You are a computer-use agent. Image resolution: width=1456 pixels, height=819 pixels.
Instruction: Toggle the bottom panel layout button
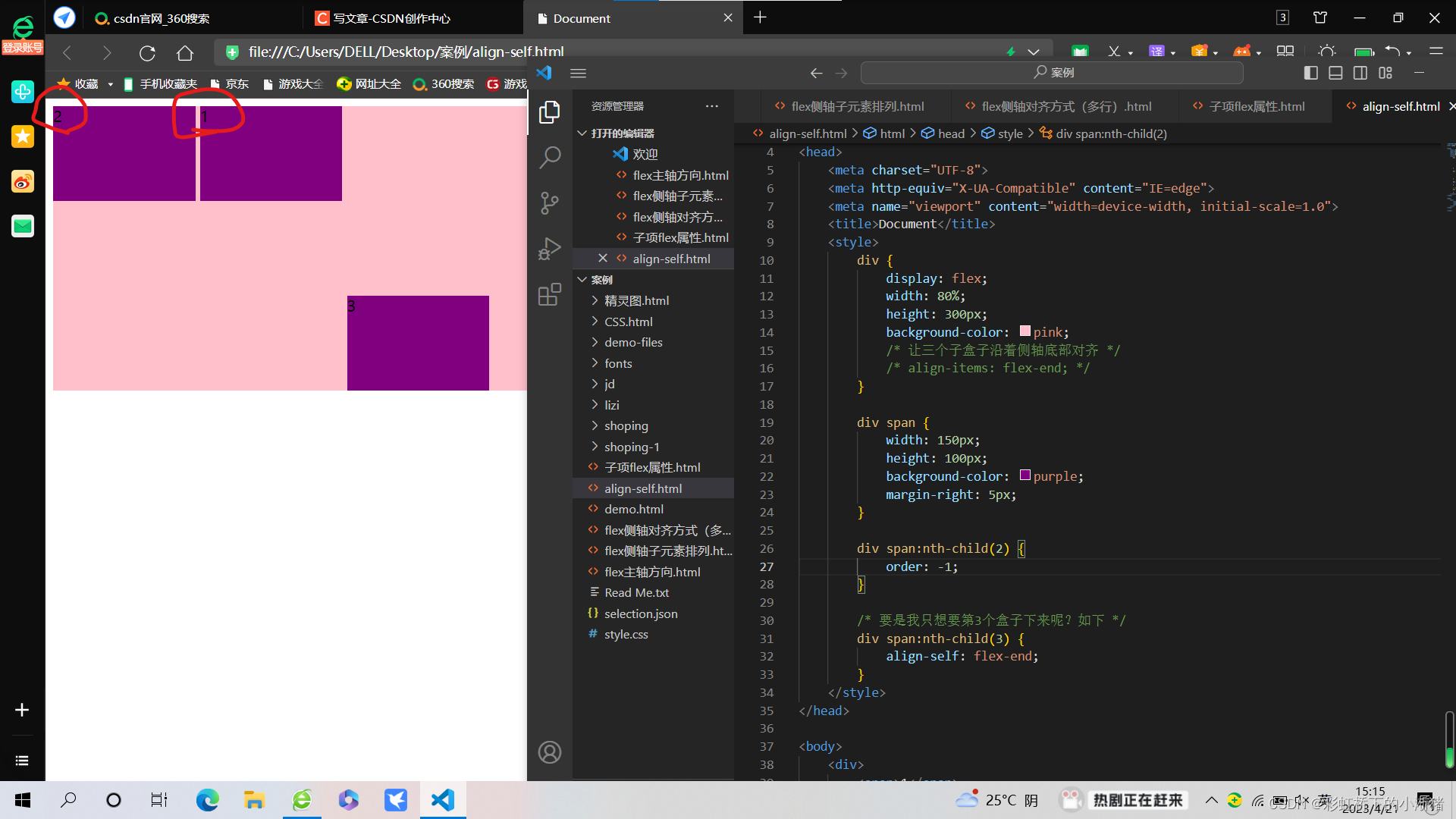1335,73
